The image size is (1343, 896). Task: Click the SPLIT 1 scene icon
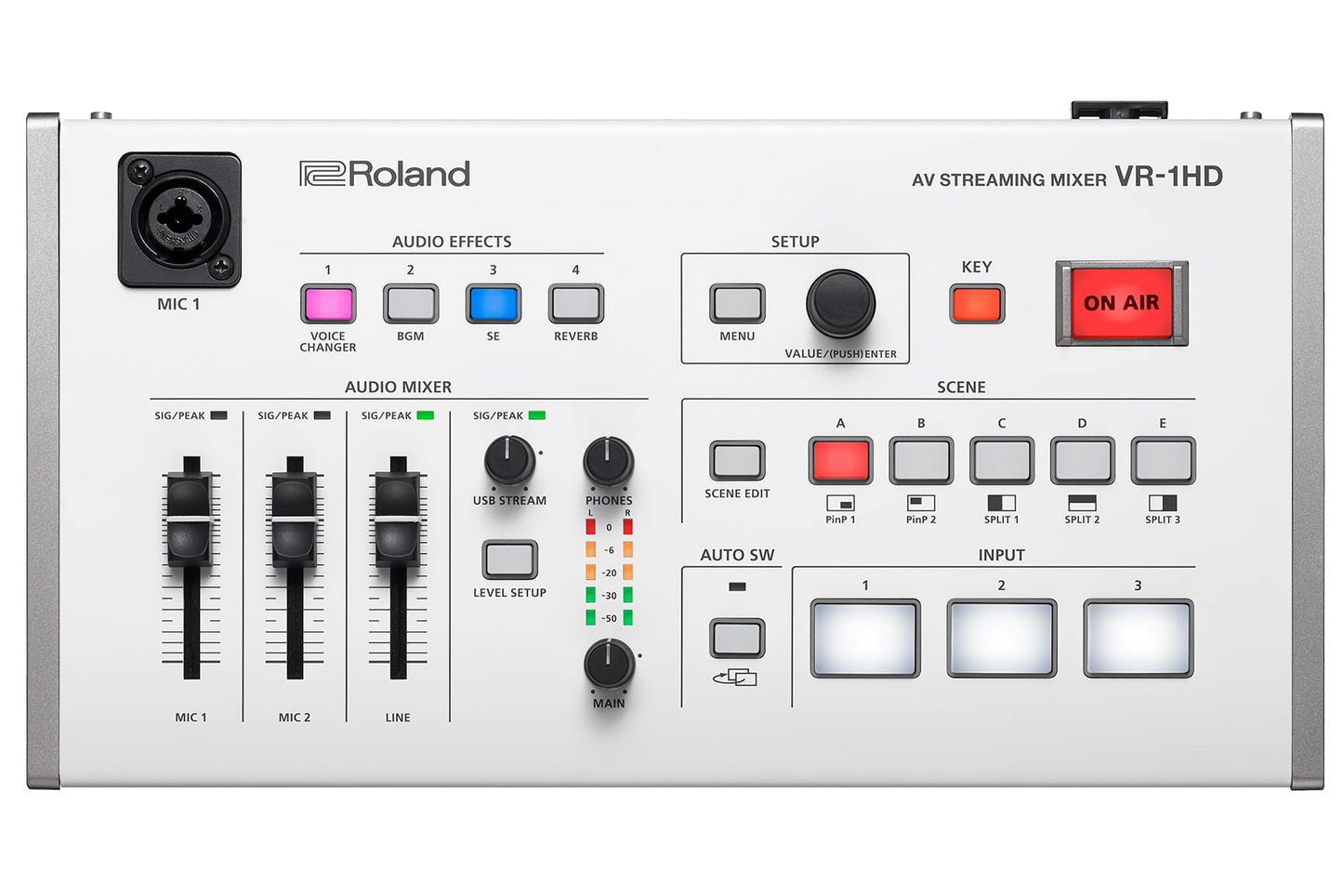pos(1001,502)
